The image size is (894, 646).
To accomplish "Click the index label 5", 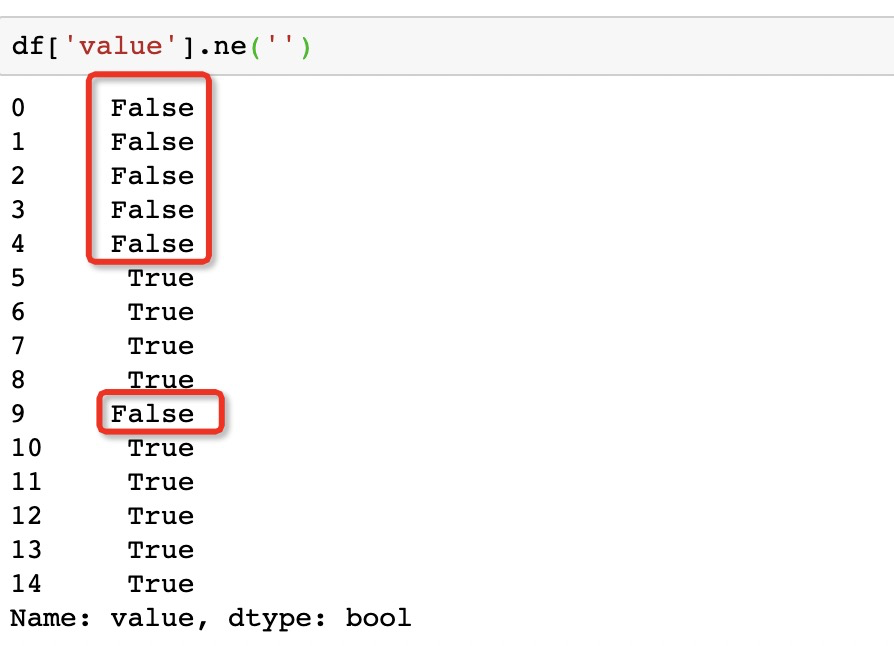I will tap(18, 278).
